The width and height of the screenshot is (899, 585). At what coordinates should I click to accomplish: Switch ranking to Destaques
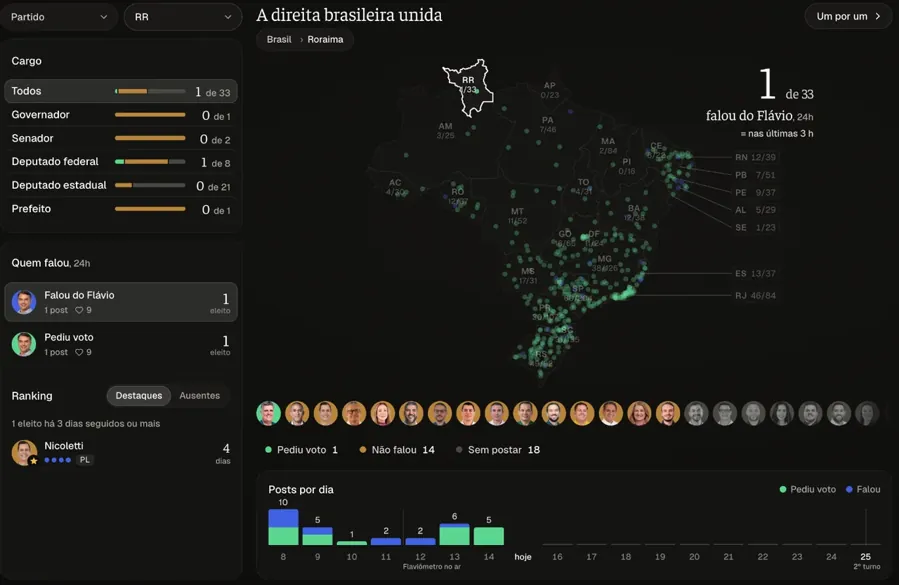point(139,396)
